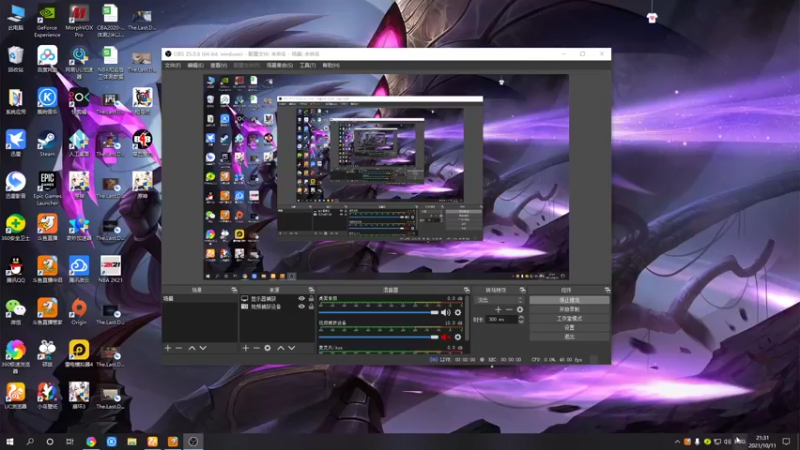Open File Explorer from the taskbar
The height and width of the screenshot is (450, 800).
tap(132, 442)
